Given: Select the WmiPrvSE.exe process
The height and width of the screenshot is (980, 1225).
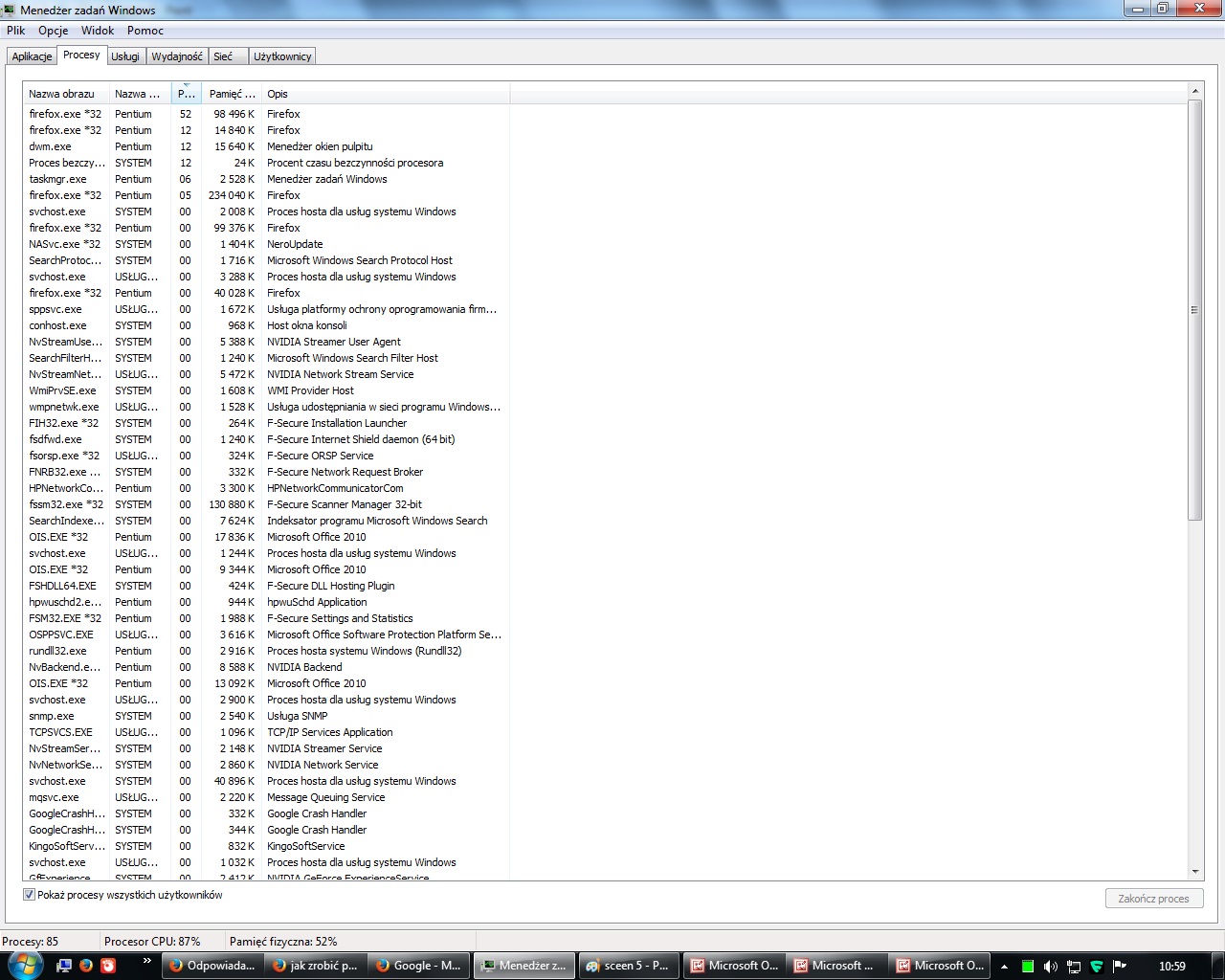Looking at the screenshot, I should coord(266,390).
